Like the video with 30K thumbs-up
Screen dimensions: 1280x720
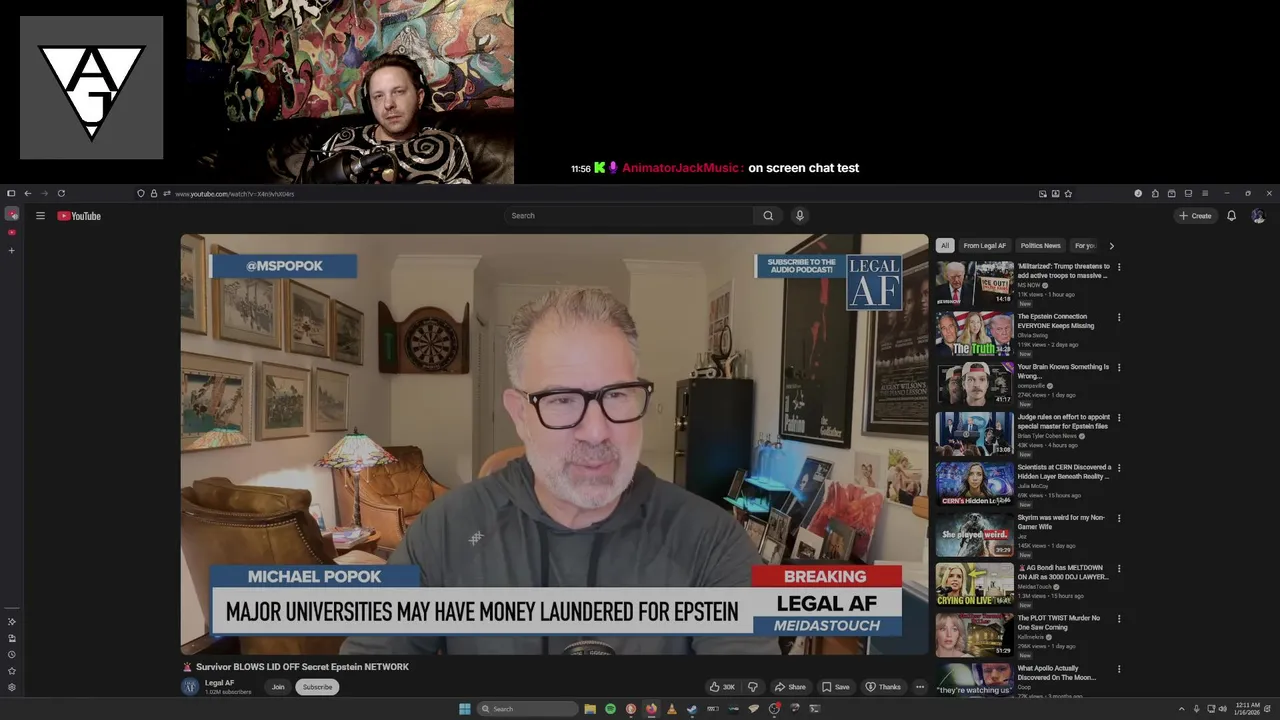click(722, 687)
